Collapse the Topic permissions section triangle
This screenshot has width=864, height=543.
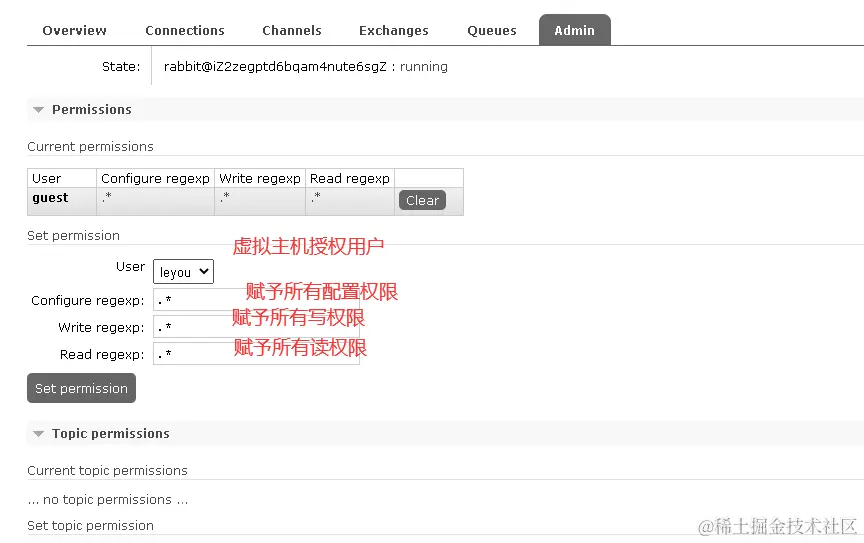(x=38, y=434)
